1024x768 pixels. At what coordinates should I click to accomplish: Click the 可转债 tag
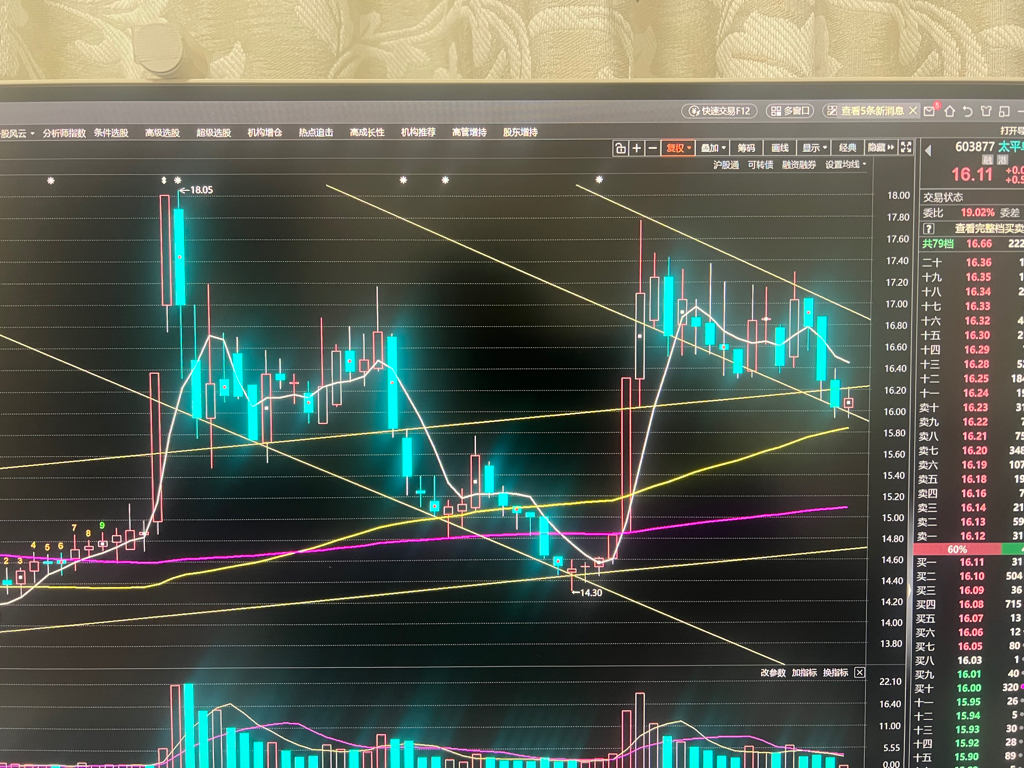[x=760, y=165]
